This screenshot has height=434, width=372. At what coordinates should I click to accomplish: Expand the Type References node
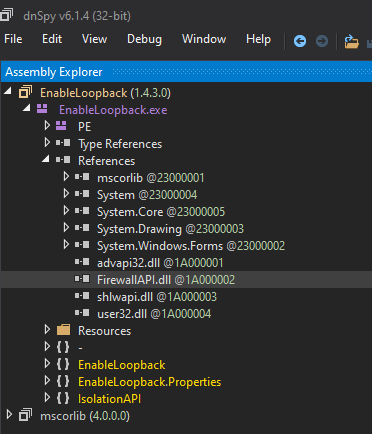pos(47,143)
